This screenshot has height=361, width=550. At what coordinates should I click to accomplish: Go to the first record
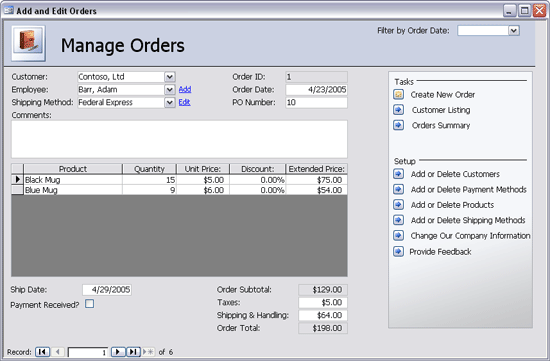click(x=42, y=352)
